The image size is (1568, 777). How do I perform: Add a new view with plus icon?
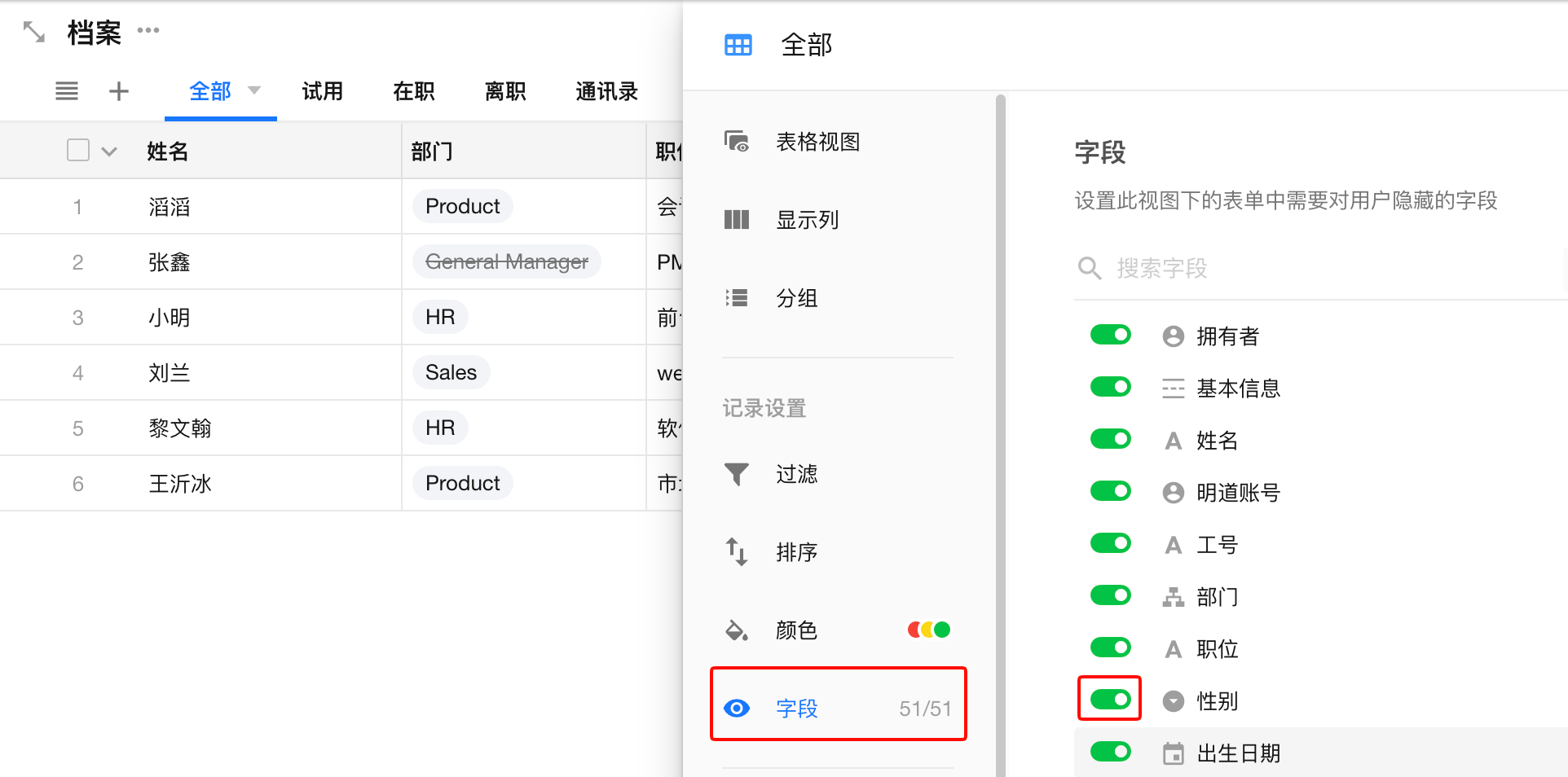click(119, 91)
